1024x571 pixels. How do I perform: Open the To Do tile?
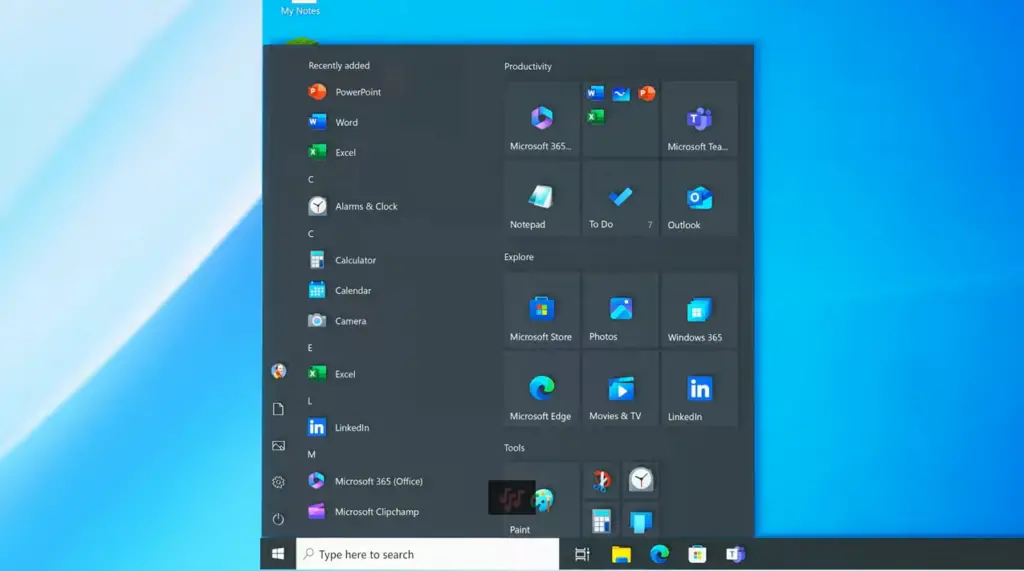tap(620, 199)
